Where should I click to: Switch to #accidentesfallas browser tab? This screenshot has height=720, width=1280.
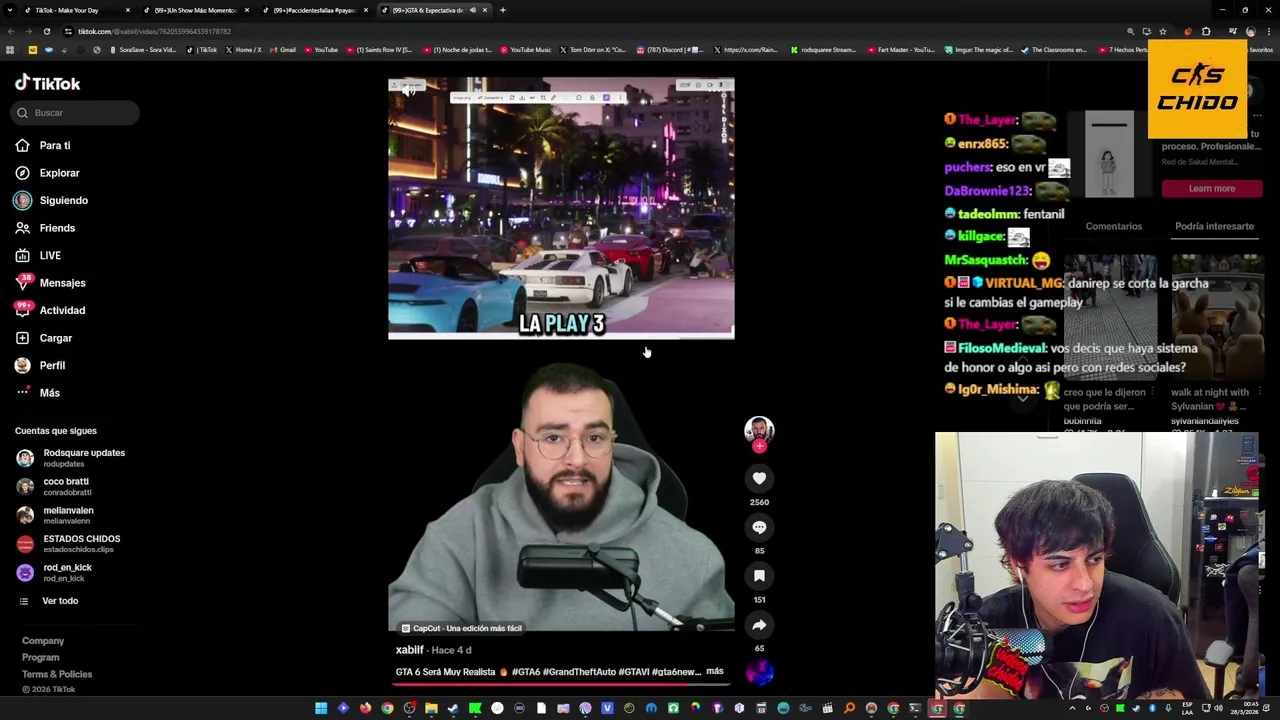[x=314, y=10]
